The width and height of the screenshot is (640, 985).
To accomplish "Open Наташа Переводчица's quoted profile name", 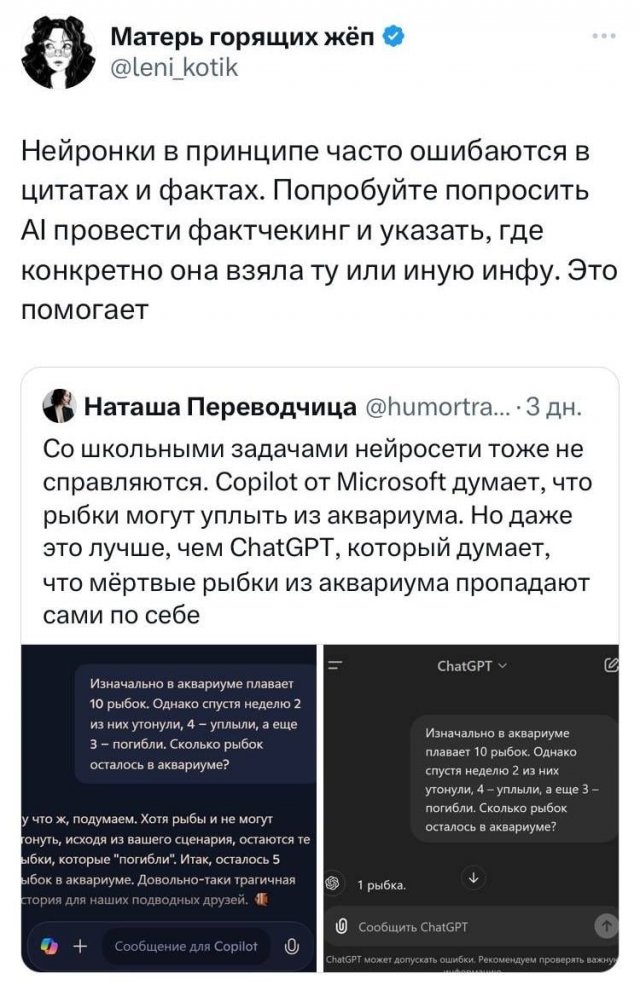I will (219, 407).
